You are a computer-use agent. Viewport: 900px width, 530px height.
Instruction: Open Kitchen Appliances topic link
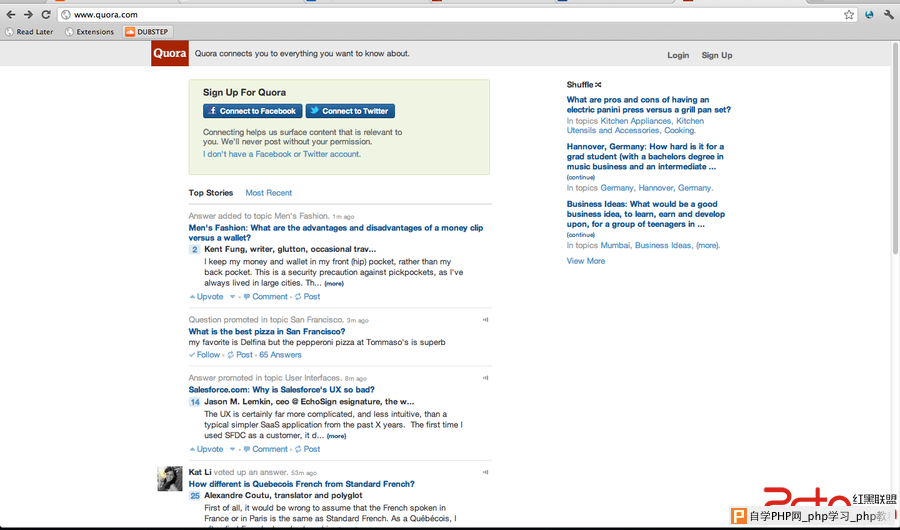(x=635, y=121)
